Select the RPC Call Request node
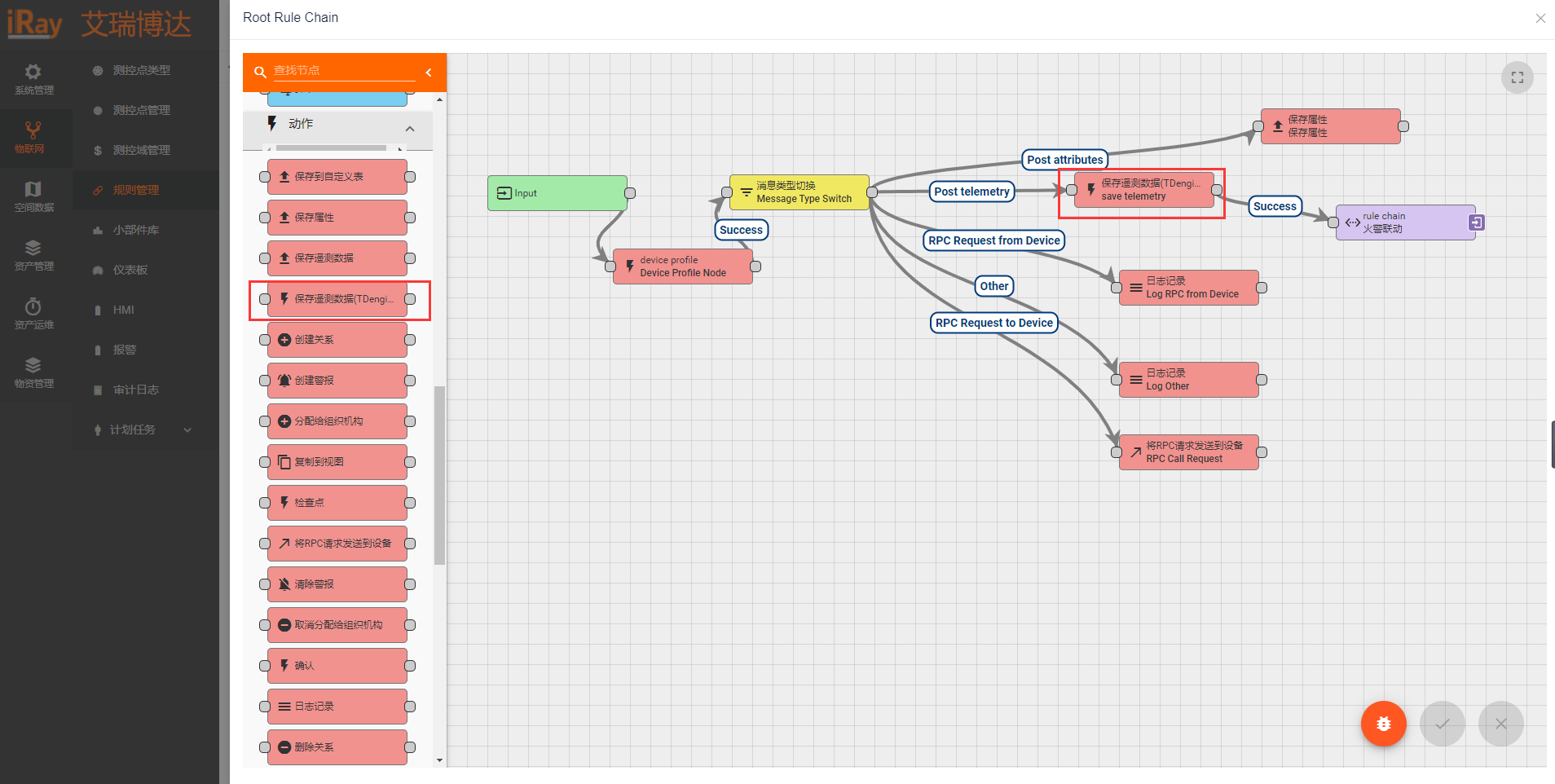The height and width of the screenshot is (784, 1555). [x=1189, y=452]
